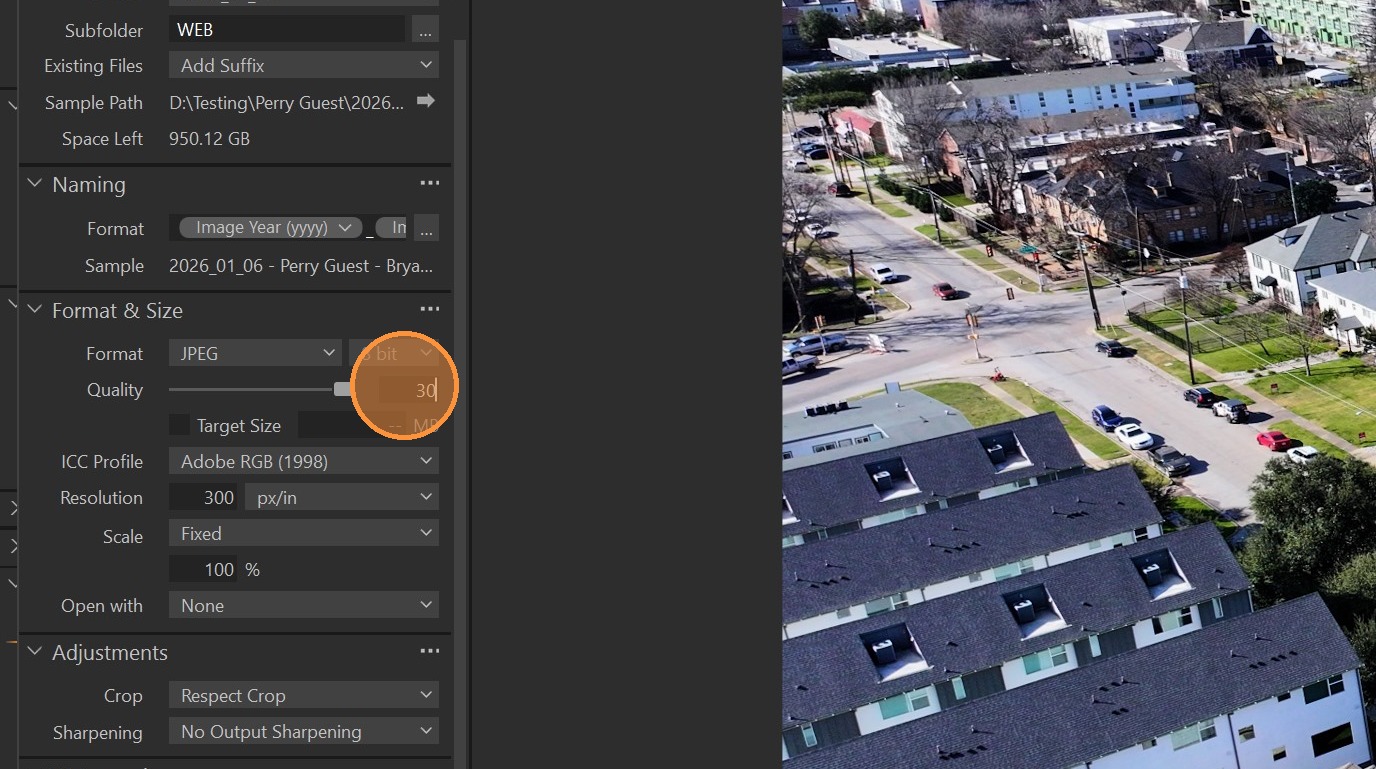Click the Existing Files label

pos(93,66)
